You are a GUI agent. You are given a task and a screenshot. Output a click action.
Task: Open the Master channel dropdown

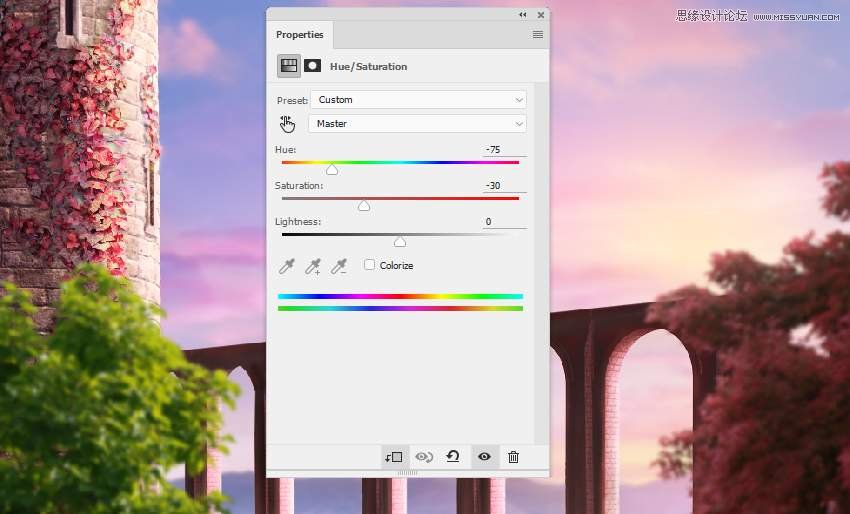(x=417, y=124)
